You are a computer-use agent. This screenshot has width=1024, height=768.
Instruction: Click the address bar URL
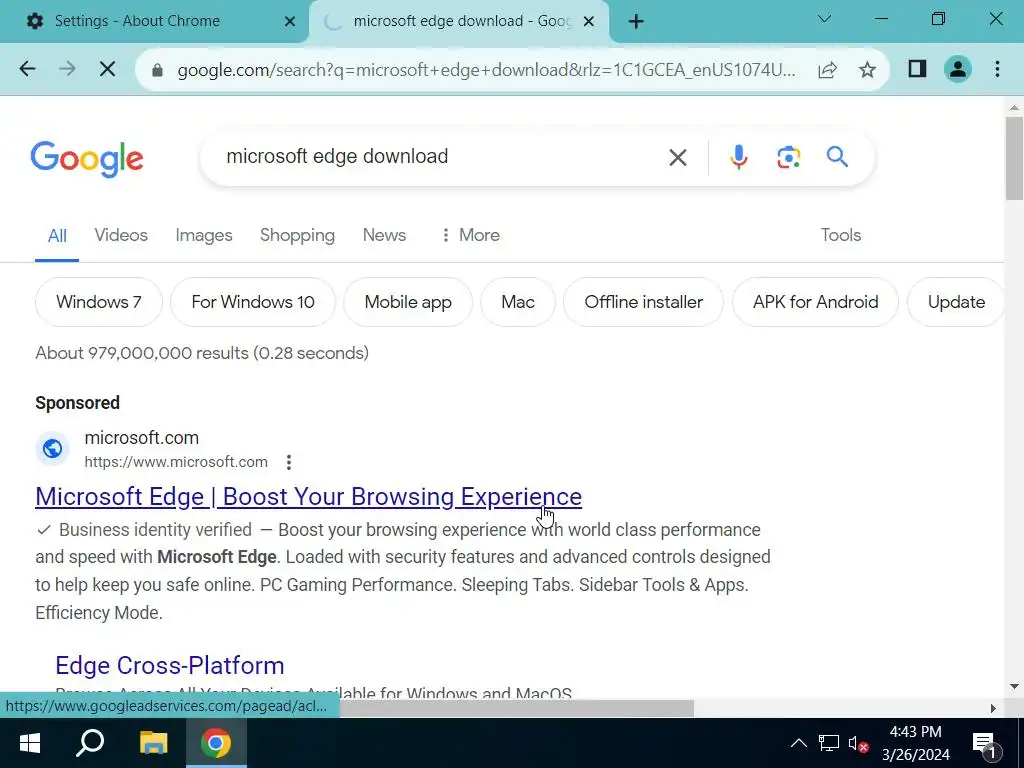[486, 70]
